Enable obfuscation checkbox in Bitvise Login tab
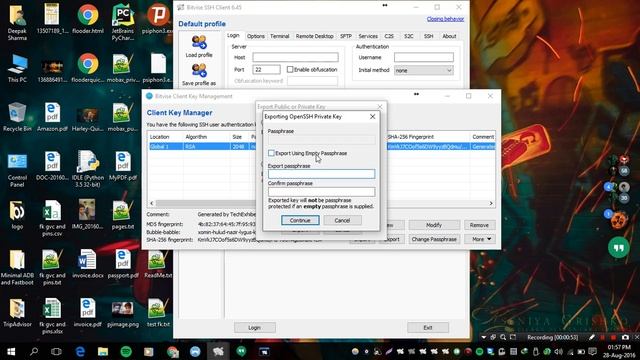This screenshot has height=360, width=640. [x=290, y=69]
